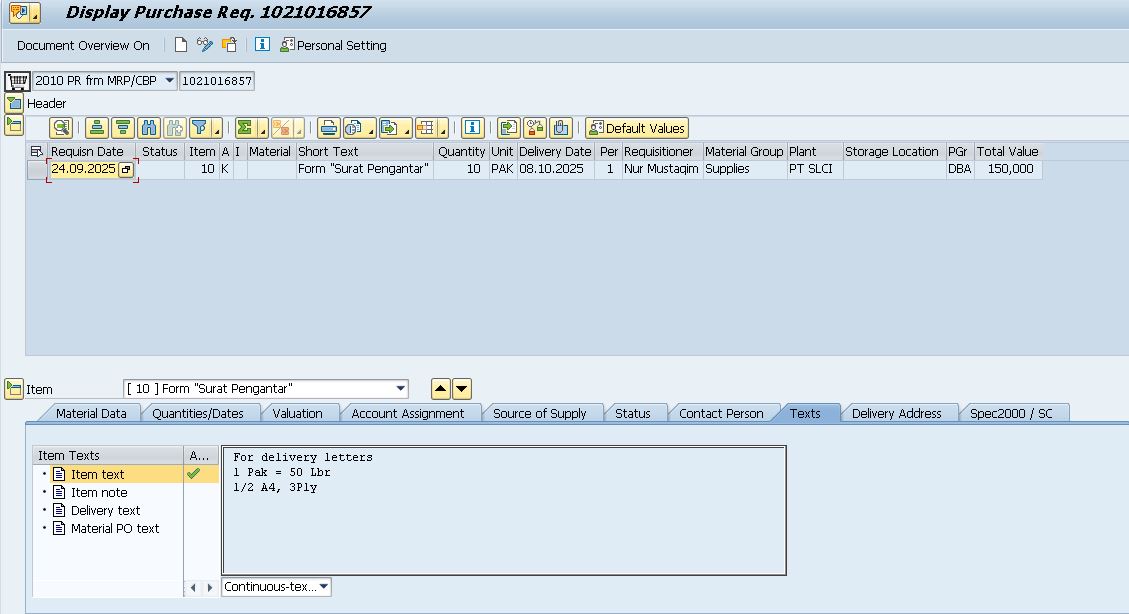
Task: Open the Delivery Address tab
Action: [x=896, y=413]
